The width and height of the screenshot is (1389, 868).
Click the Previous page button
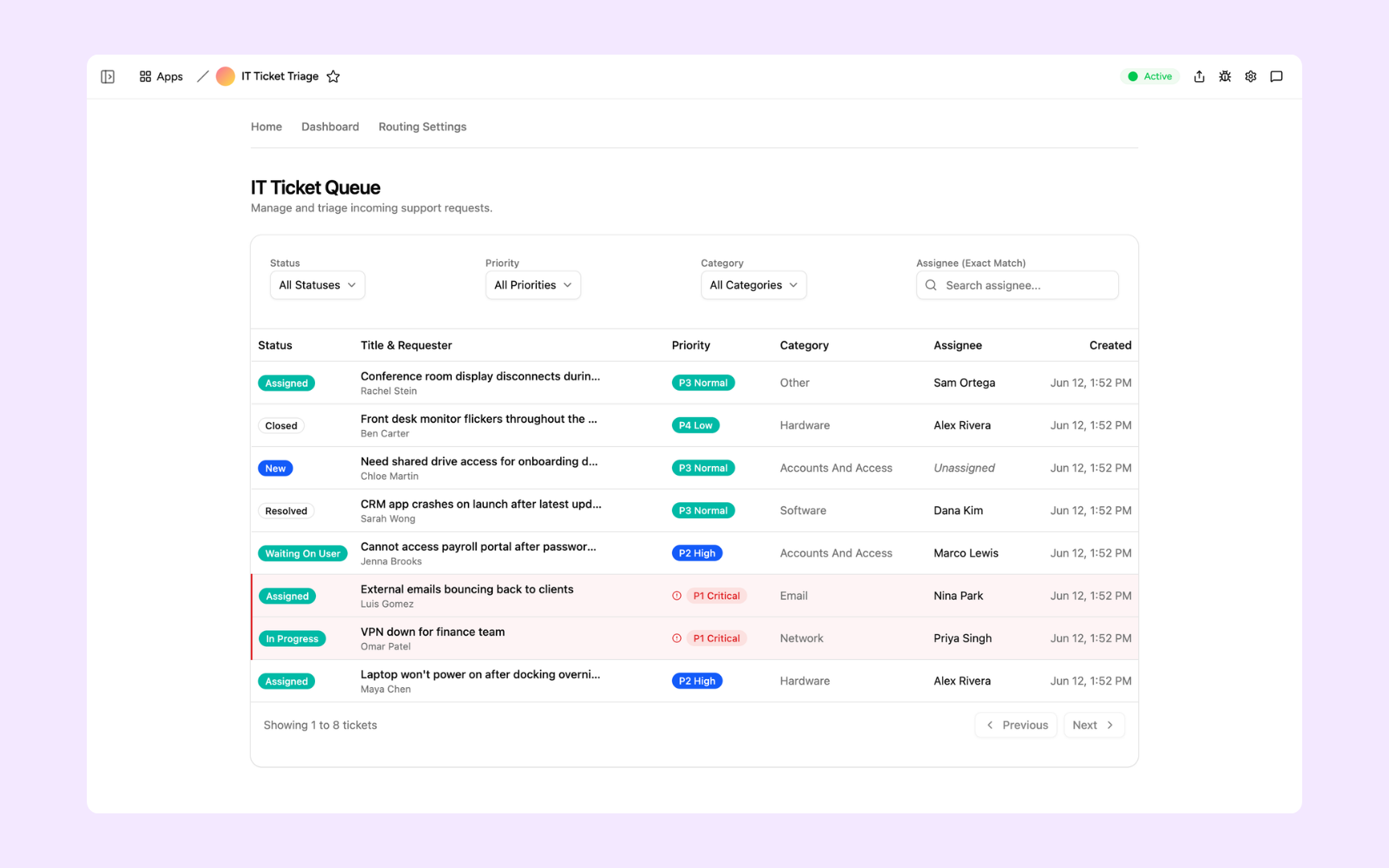point(1016,725)
